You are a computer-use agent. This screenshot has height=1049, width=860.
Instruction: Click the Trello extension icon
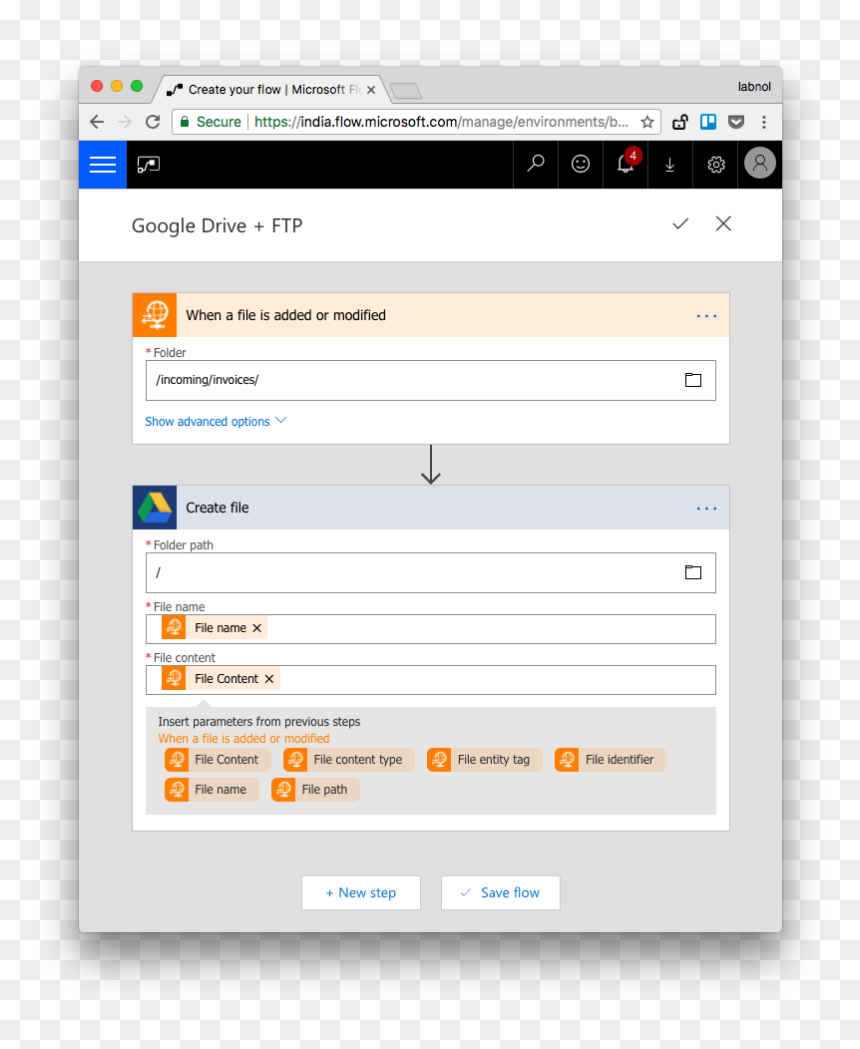click(x=708, y=122)
